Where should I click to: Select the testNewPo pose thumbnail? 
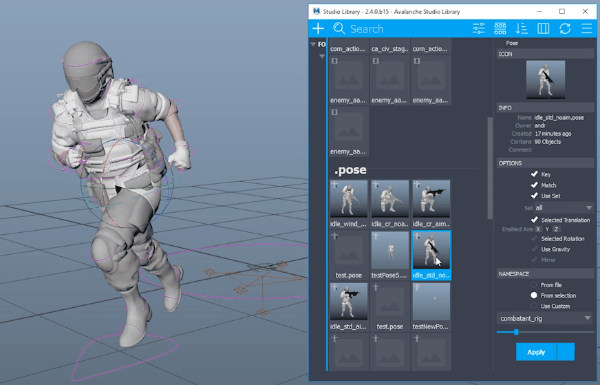pos(431,302)
